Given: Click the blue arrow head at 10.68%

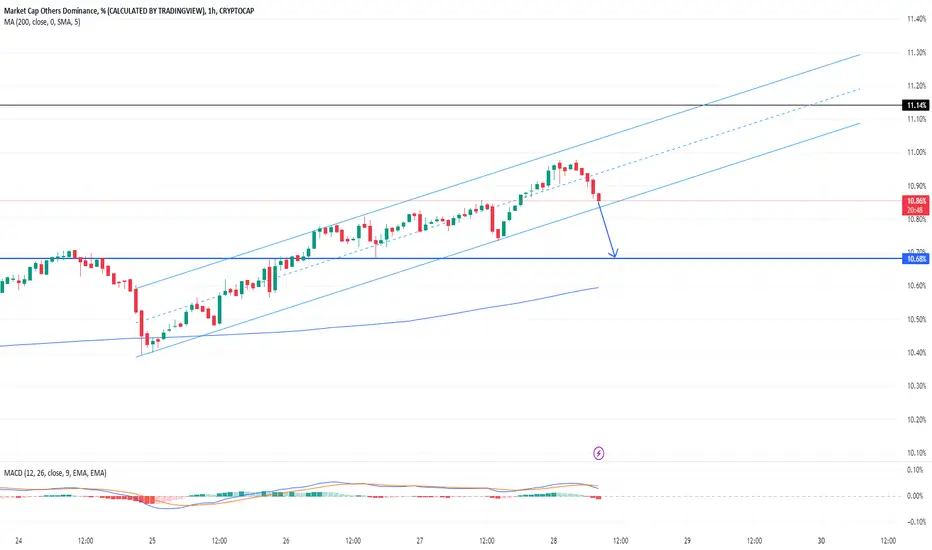Looking at the screenshot, I should pos(614,253).
